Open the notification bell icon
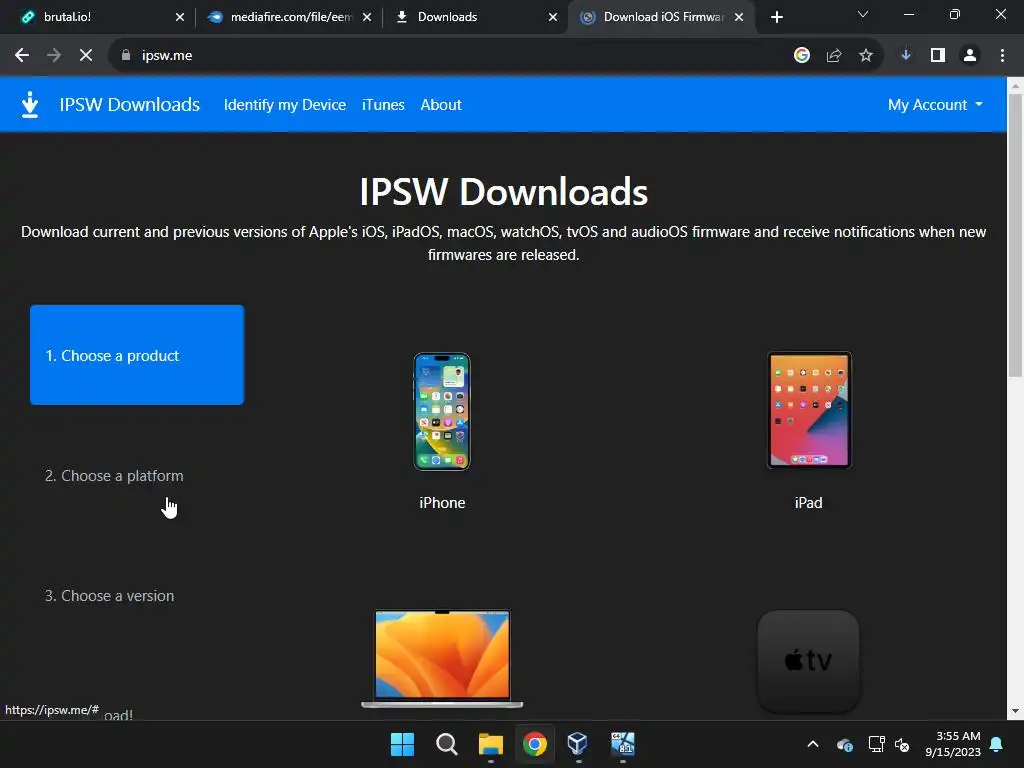This screenshot has width=1024, height=768. pyautogui.click(x=997, y=744)
